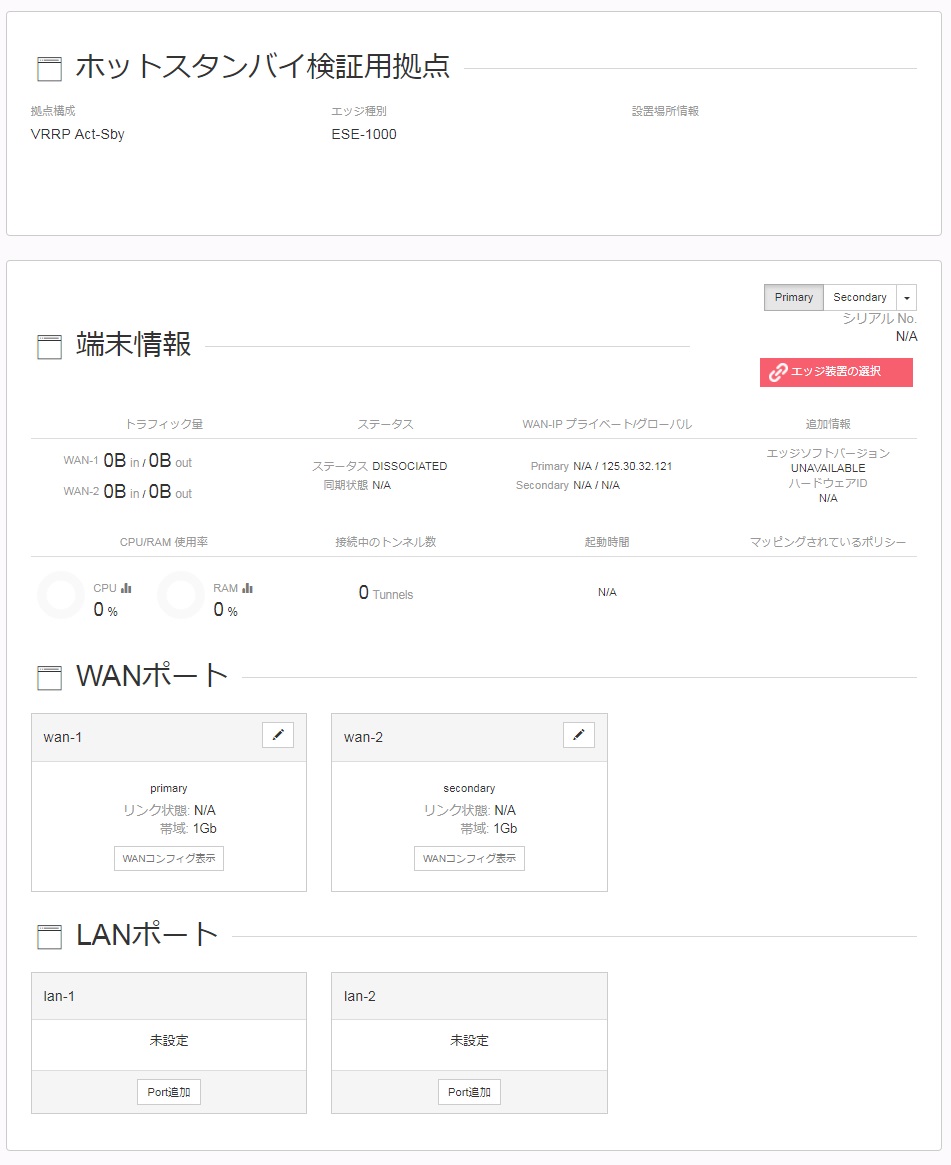This screenshot has height=1165, width=951.
Task: Add a port to lan-1
Action: click(169, 1092)
